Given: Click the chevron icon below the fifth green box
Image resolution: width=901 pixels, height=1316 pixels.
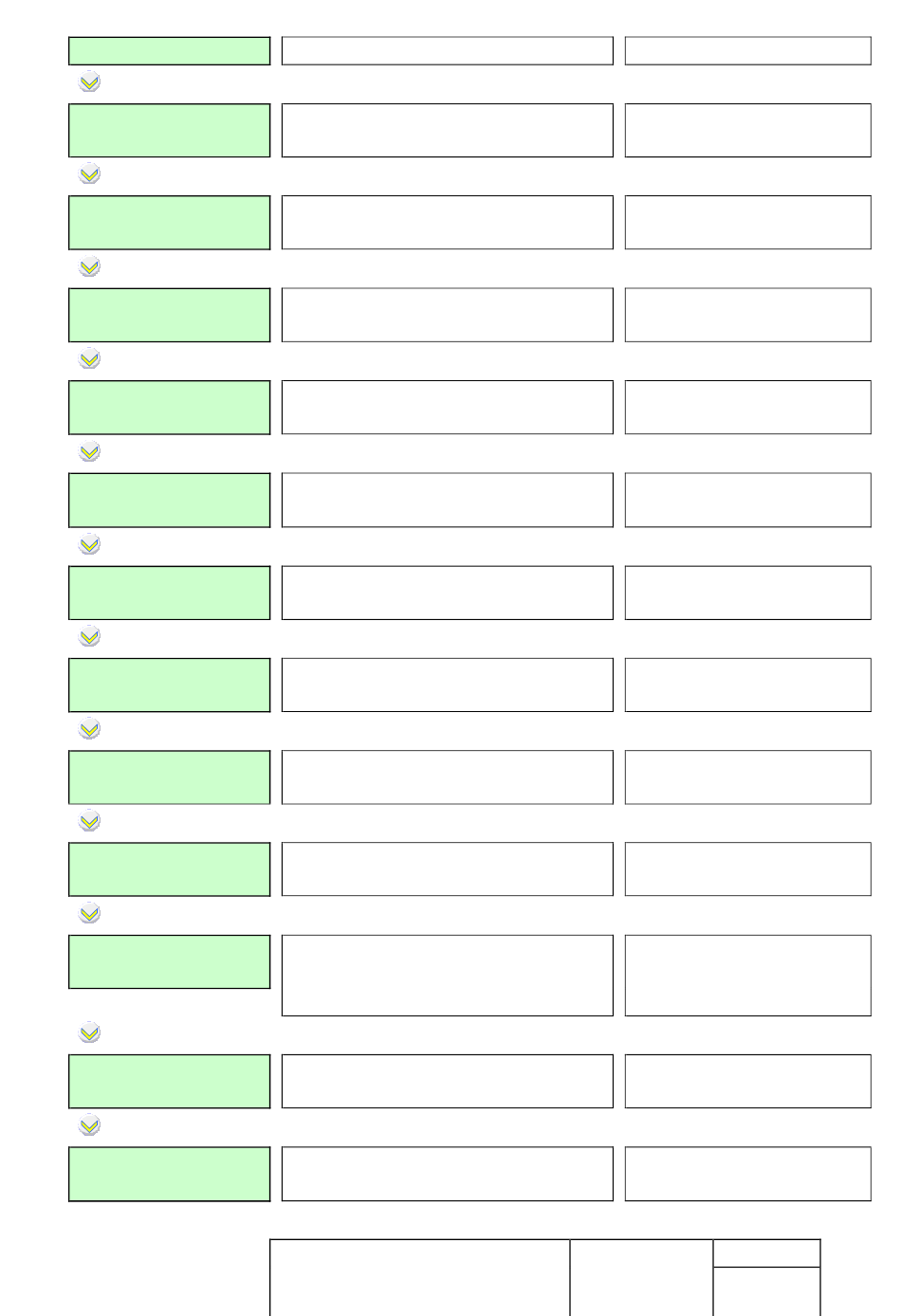Looking at the screenshot, I should (89, 452).
